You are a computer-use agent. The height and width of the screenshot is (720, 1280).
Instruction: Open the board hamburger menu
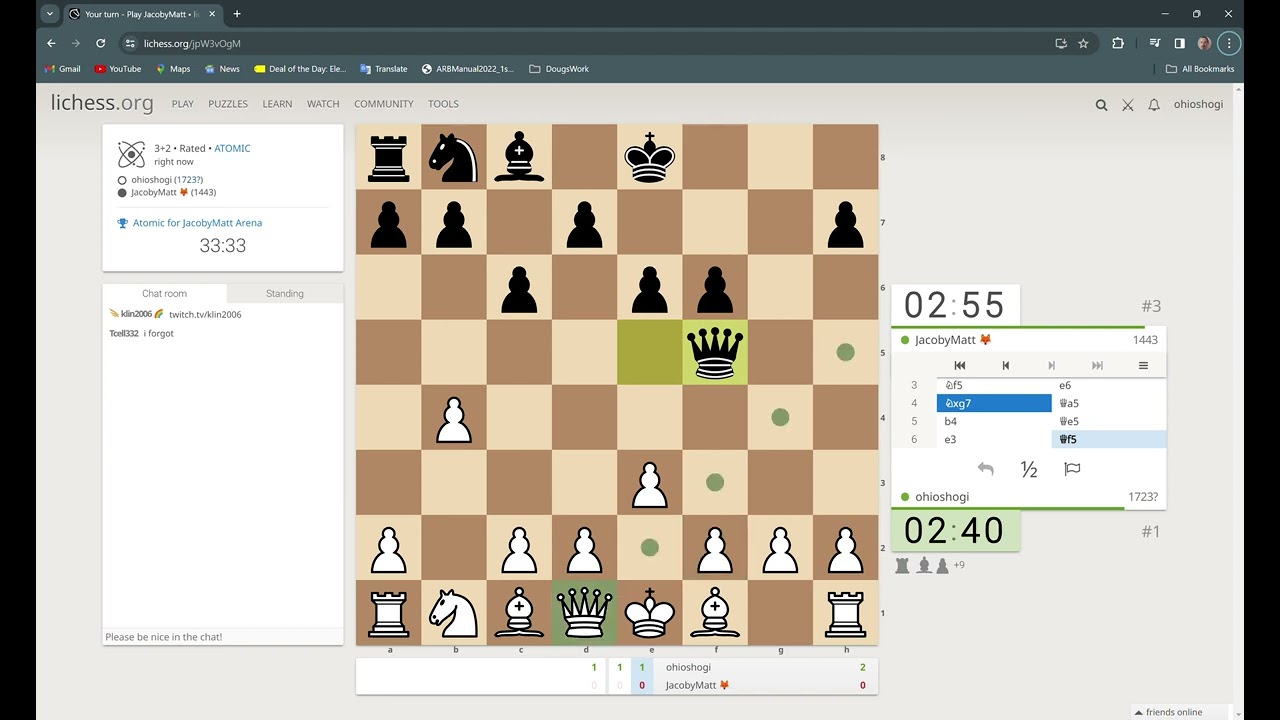tap(1143, 366)
